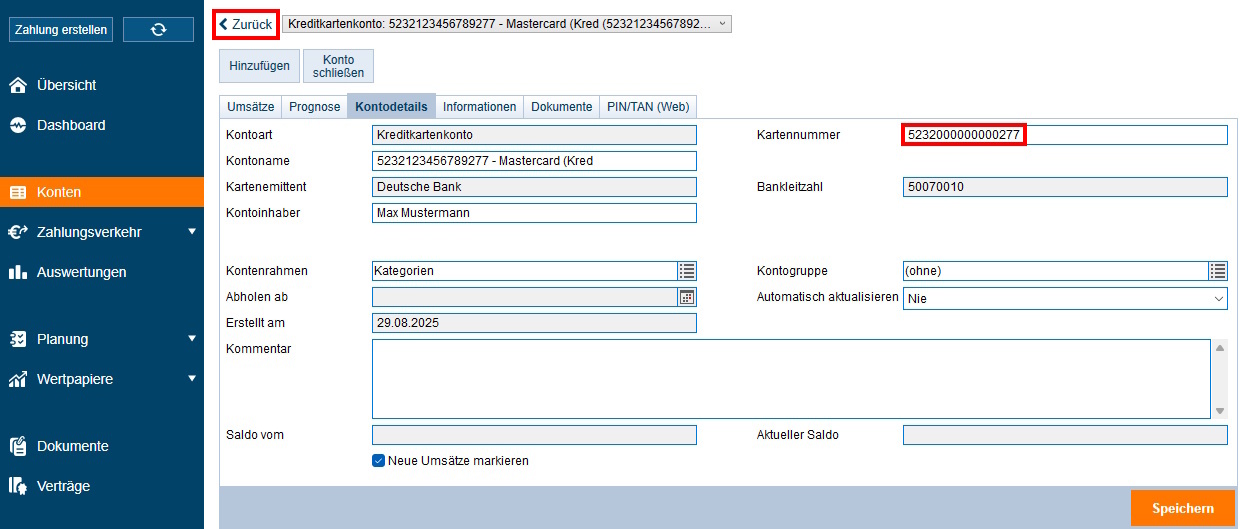The width and height of the screenshot is (1240, 529).
Task: Switch to the PIN/TAN (Web) tab
Action: coord(648,107)
